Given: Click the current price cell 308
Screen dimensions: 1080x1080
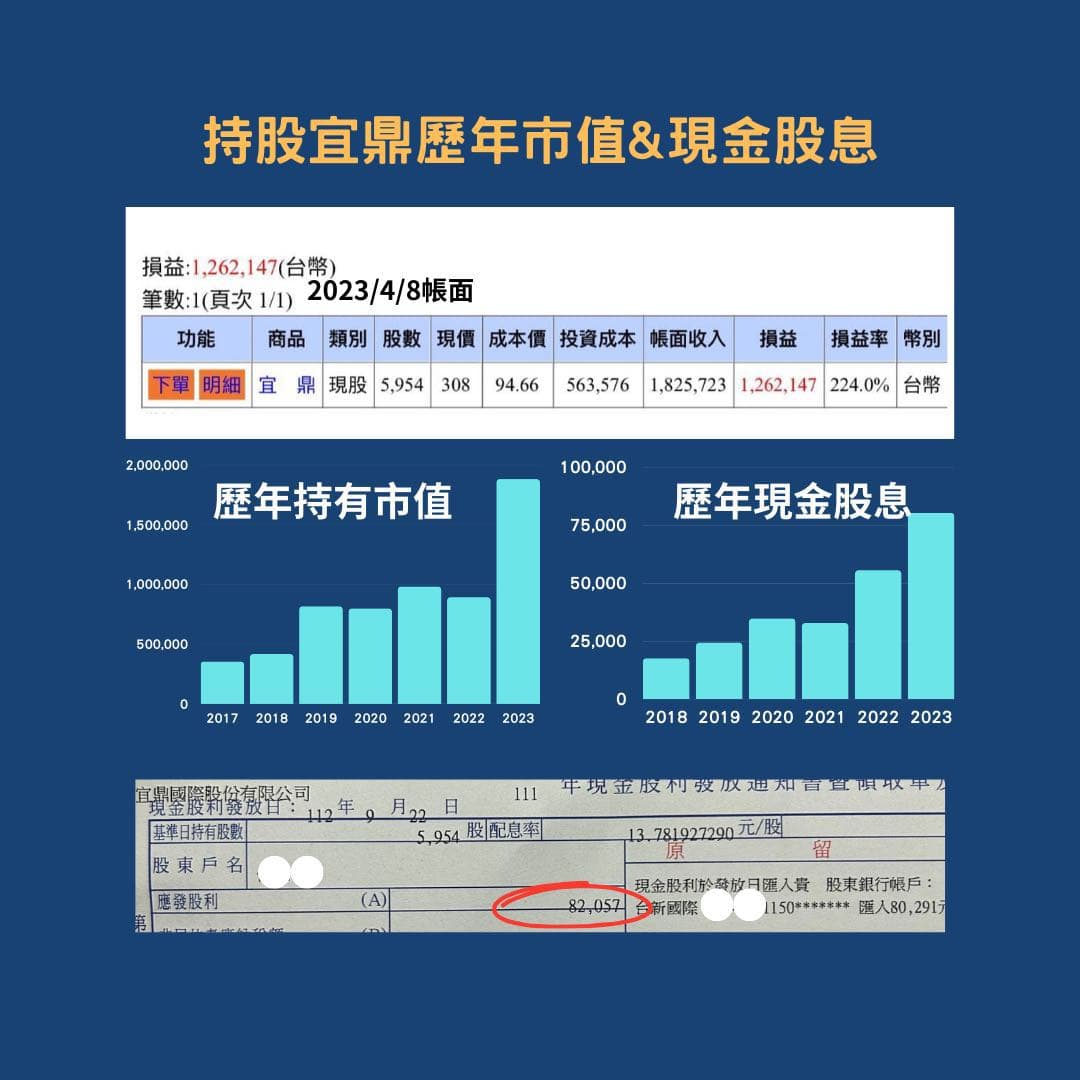Looking at the screenshot, I should coord(456,385).
